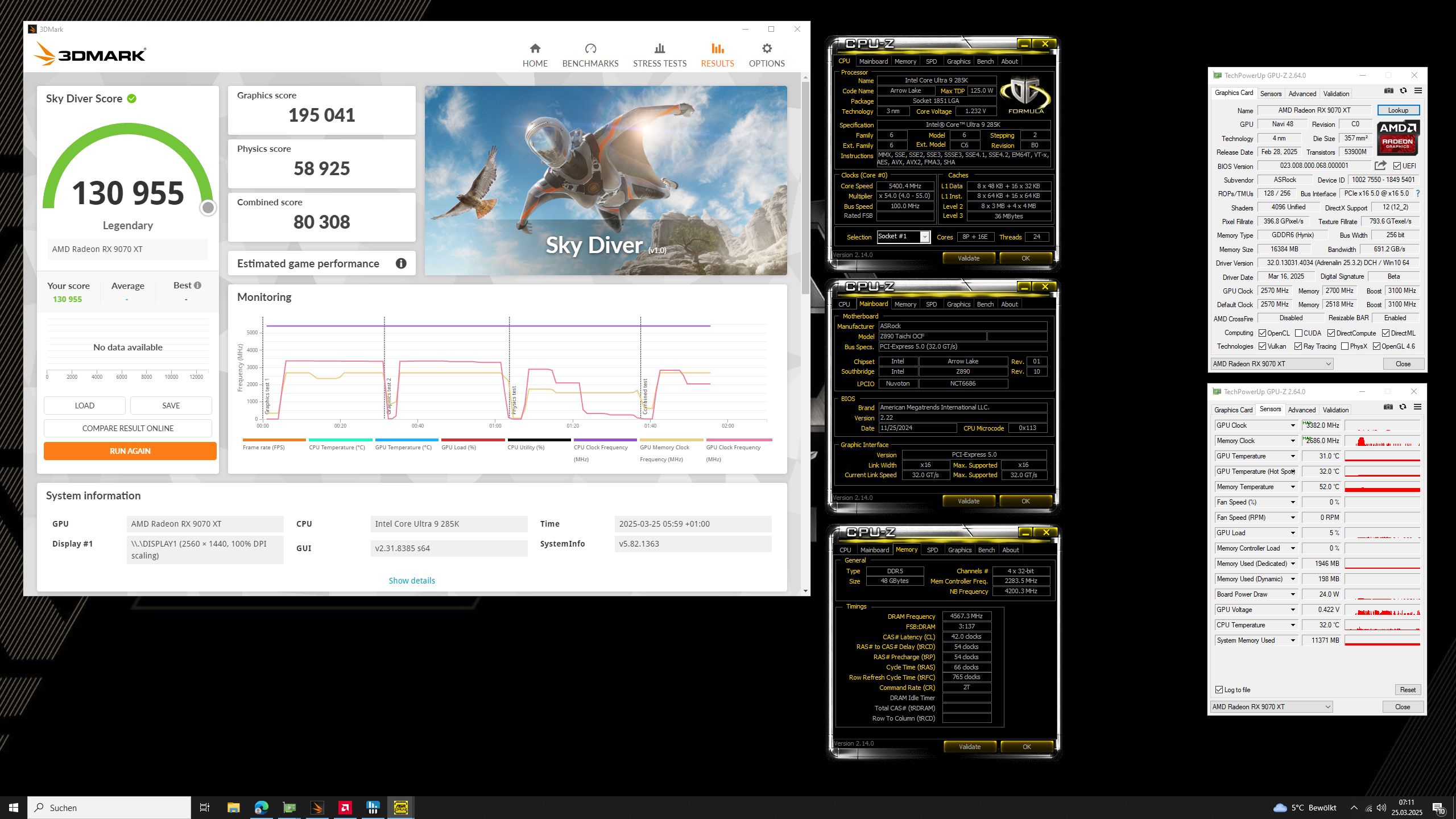Click the CPU Clock Frequency purple legend swatch
This screenshot has width=1456, height=819.
click(605, 440)
